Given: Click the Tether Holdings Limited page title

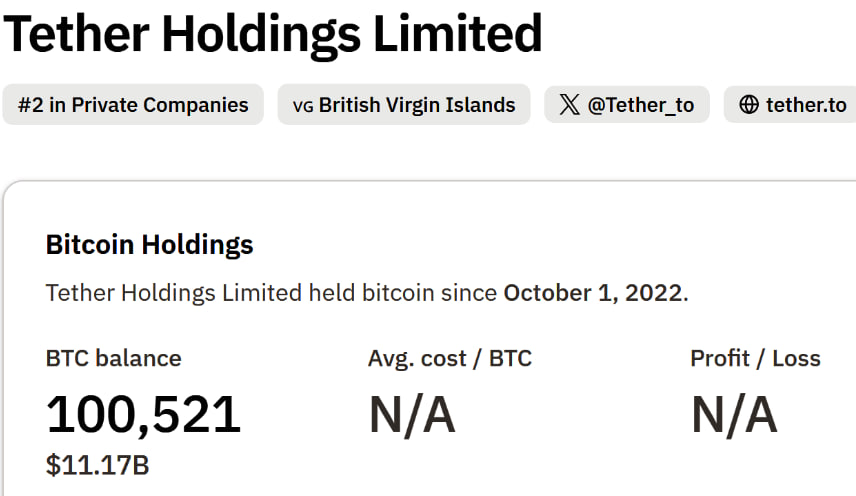Looking at the screenshot, I should 272,33.
